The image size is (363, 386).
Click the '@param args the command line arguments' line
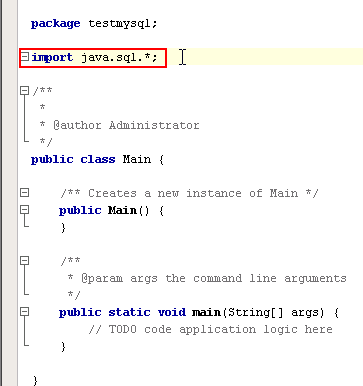click(207, 278)
